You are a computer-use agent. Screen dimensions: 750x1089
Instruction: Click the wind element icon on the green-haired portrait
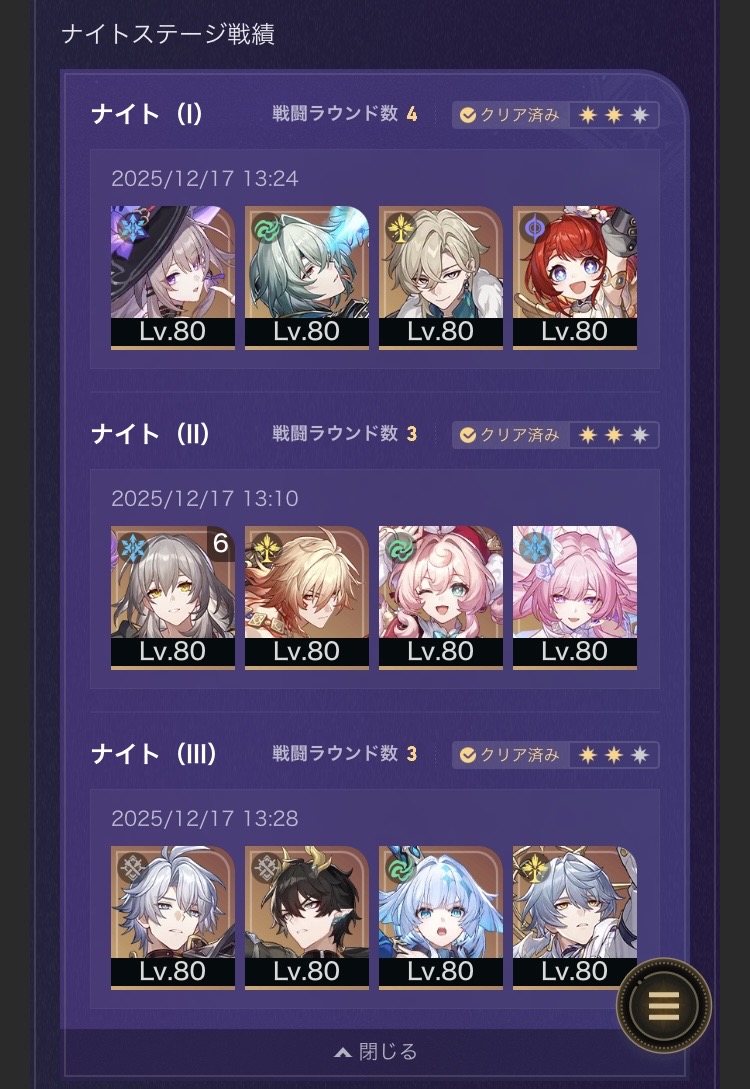point(265,227)
